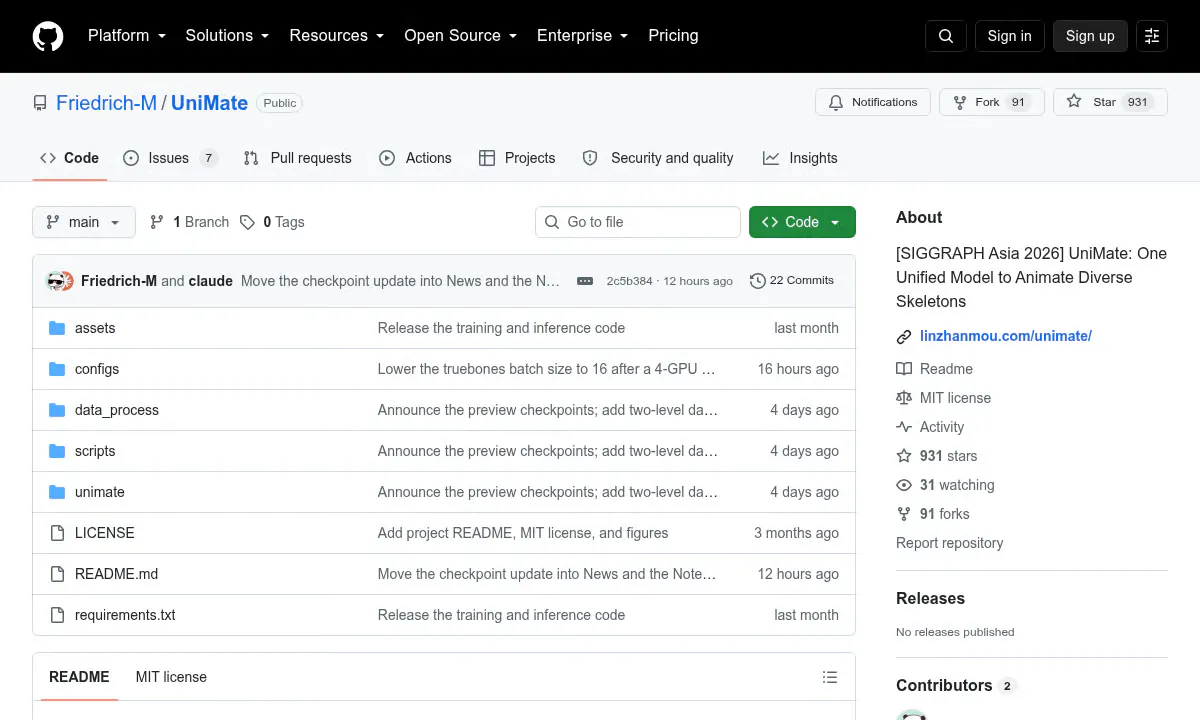Expand the Enterprise menu
1200x720 pixels.
(x=582, y=36)
